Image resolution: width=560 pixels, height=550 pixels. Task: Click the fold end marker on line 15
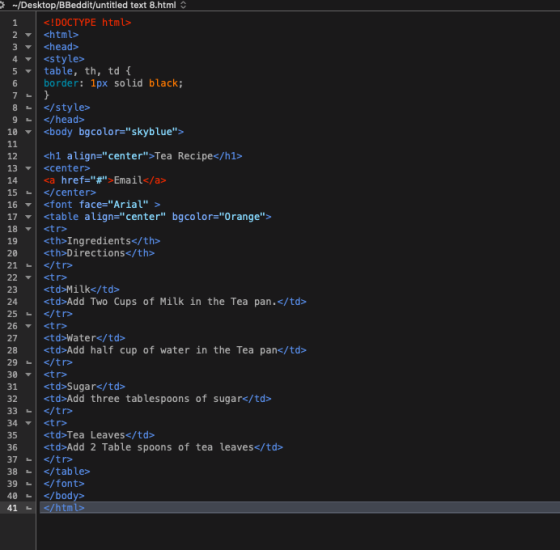point(29,193)
